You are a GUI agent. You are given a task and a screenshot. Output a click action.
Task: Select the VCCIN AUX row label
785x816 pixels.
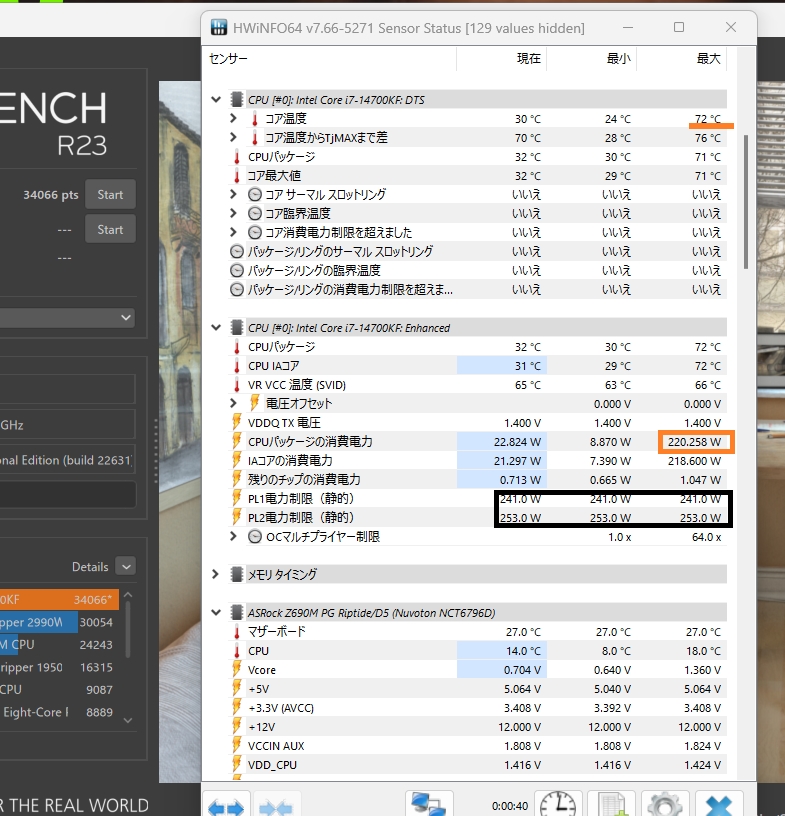(276, 746)
